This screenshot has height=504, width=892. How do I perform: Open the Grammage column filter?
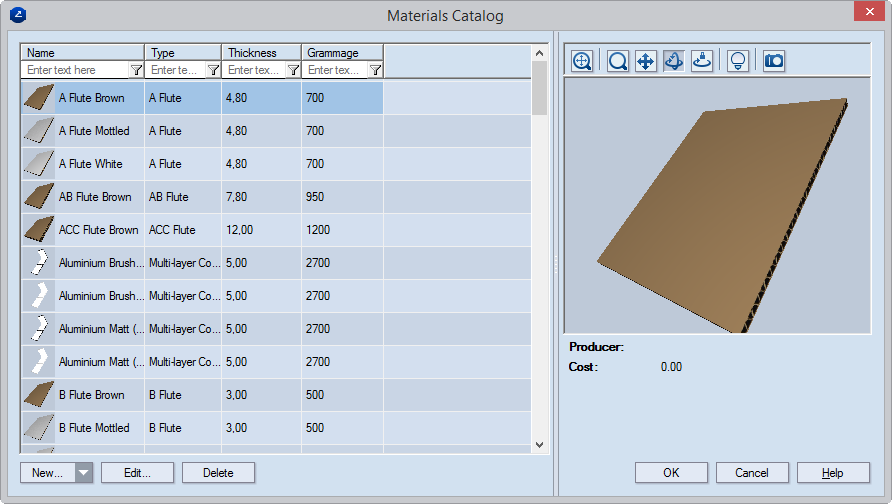[x=375, y=70]
